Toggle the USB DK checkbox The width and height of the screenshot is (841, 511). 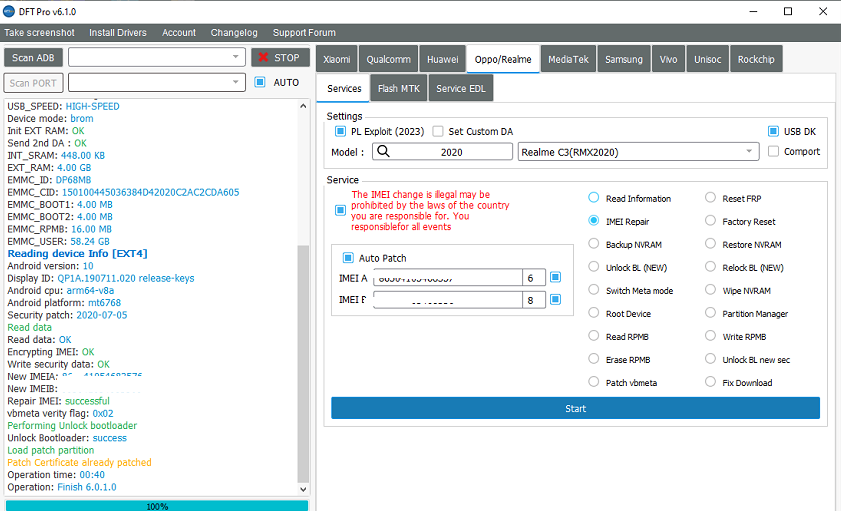[773, 131]
